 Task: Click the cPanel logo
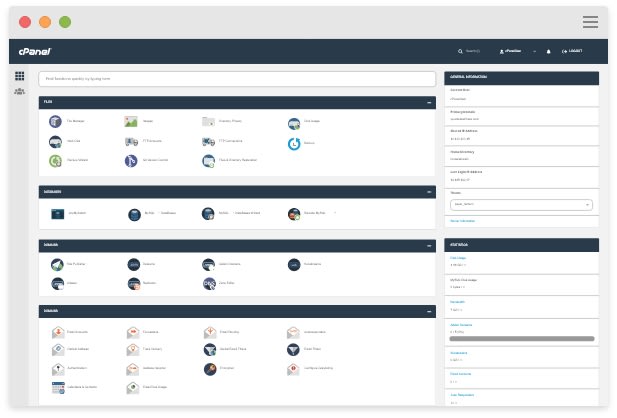pos(35,52)
